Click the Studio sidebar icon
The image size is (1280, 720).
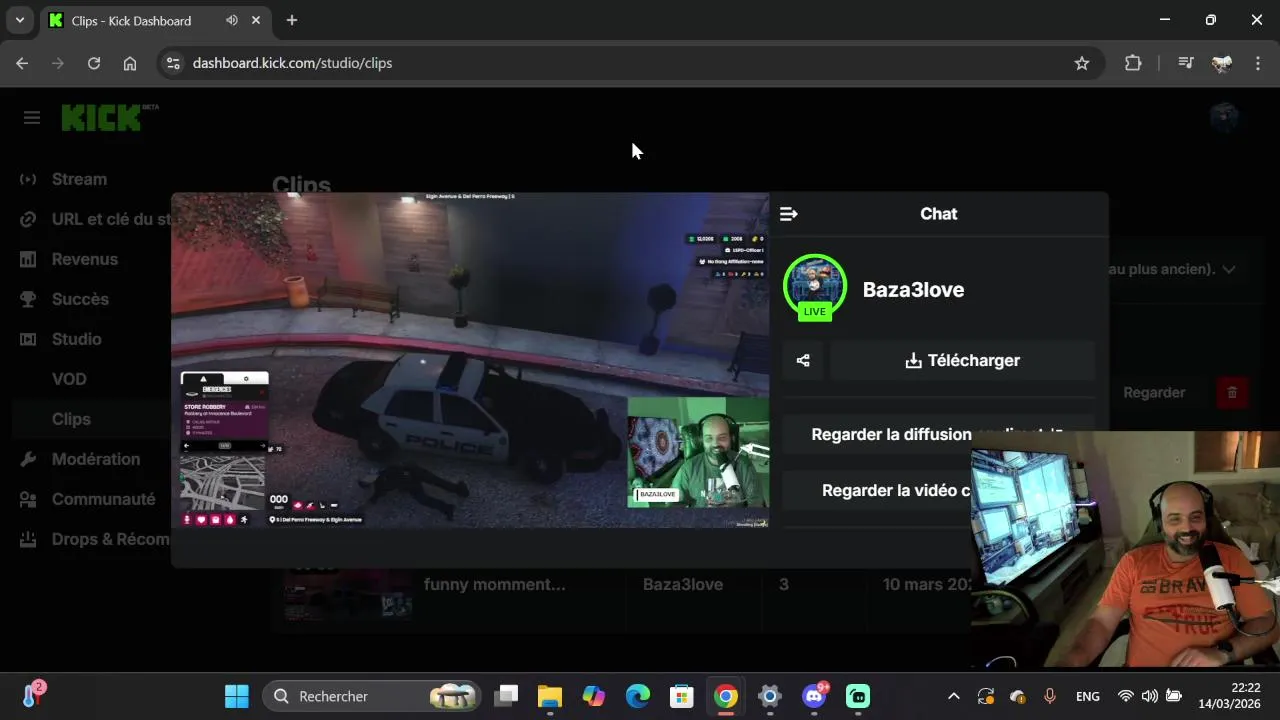coord(28,339)
